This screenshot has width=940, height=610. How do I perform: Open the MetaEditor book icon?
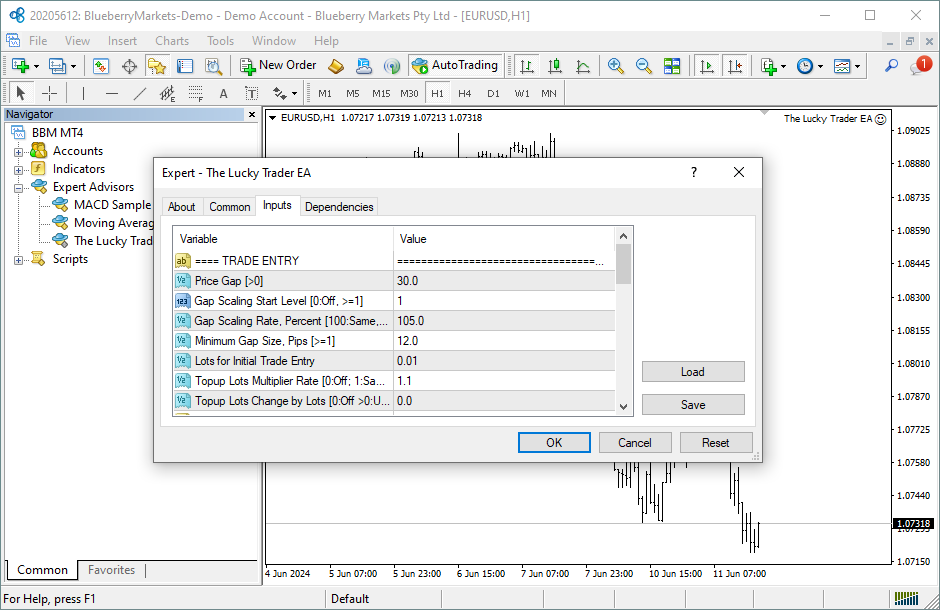coord(336,65)
